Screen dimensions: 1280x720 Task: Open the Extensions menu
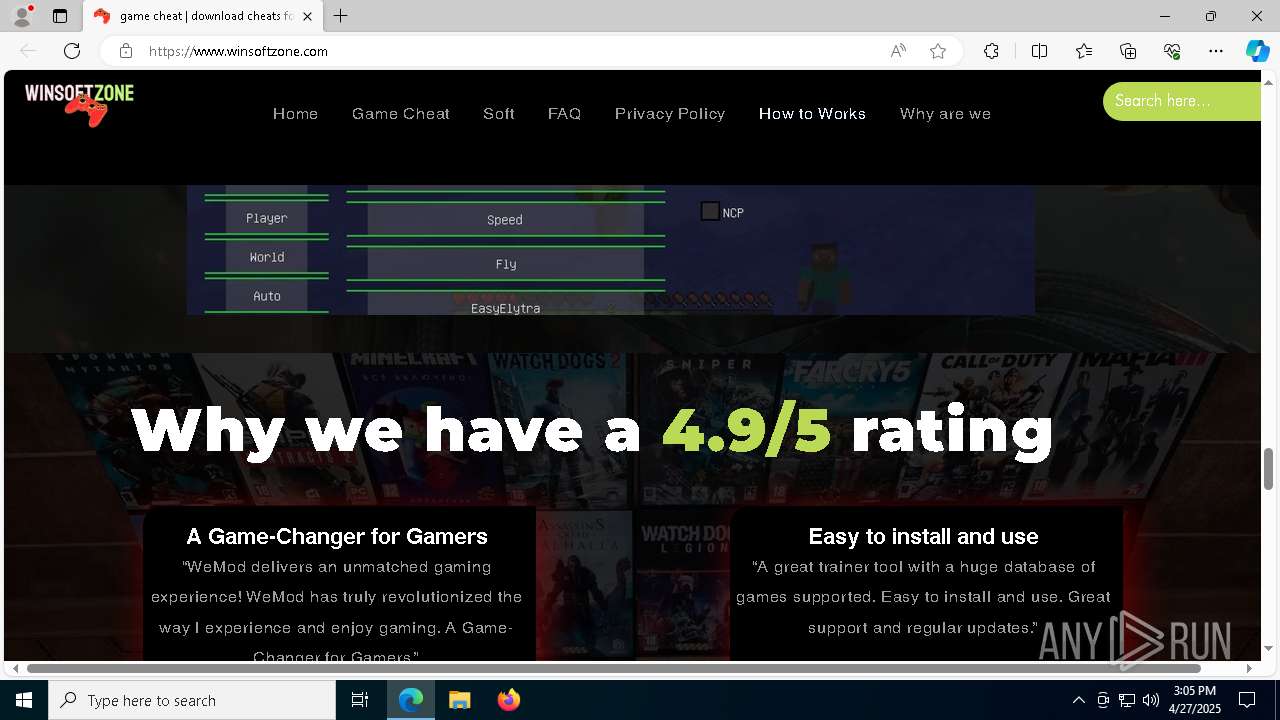(991, 51)
